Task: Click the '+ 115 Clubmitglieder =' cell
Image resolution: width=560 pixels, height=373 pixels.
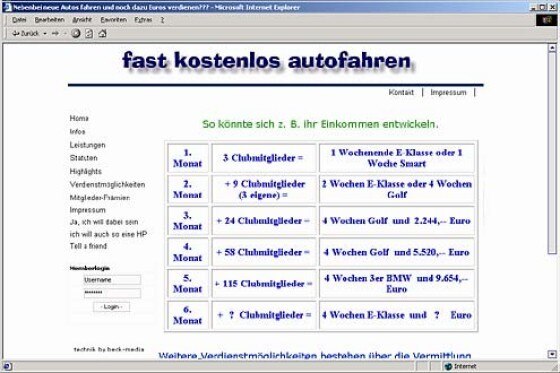Action: [264, 284]
